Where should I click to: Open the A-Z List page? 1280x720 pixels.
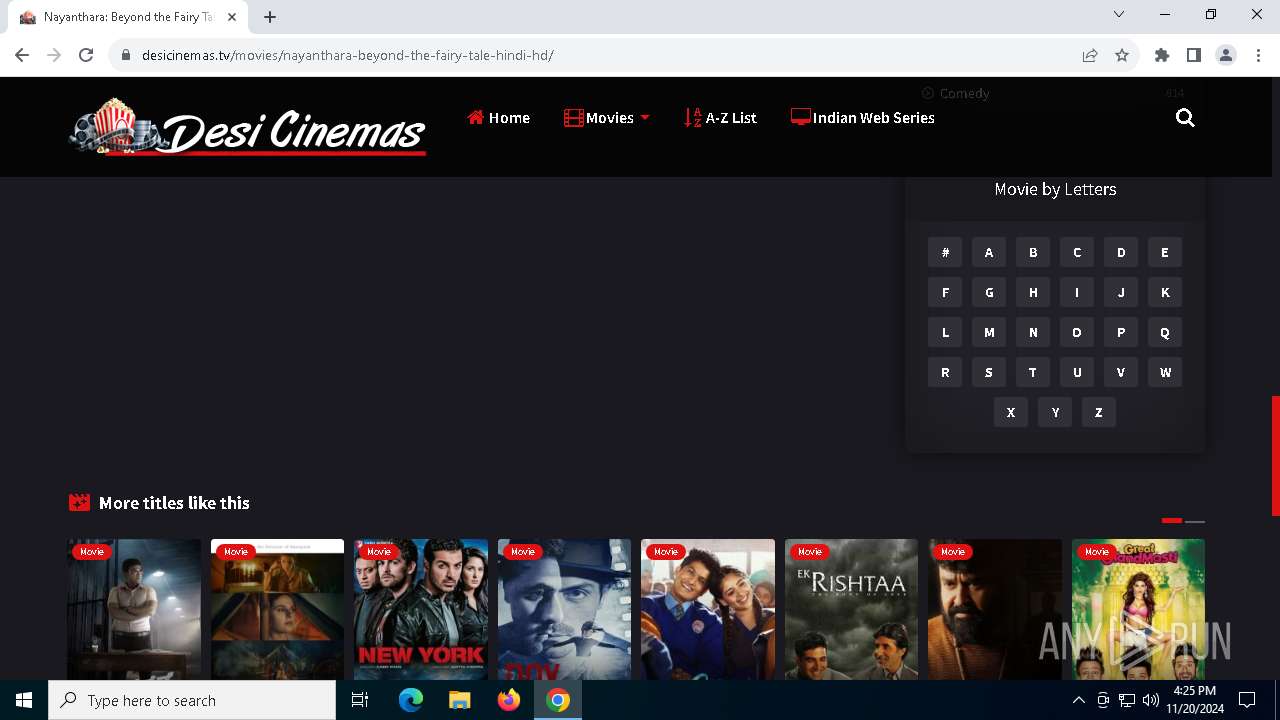[720, 118]
